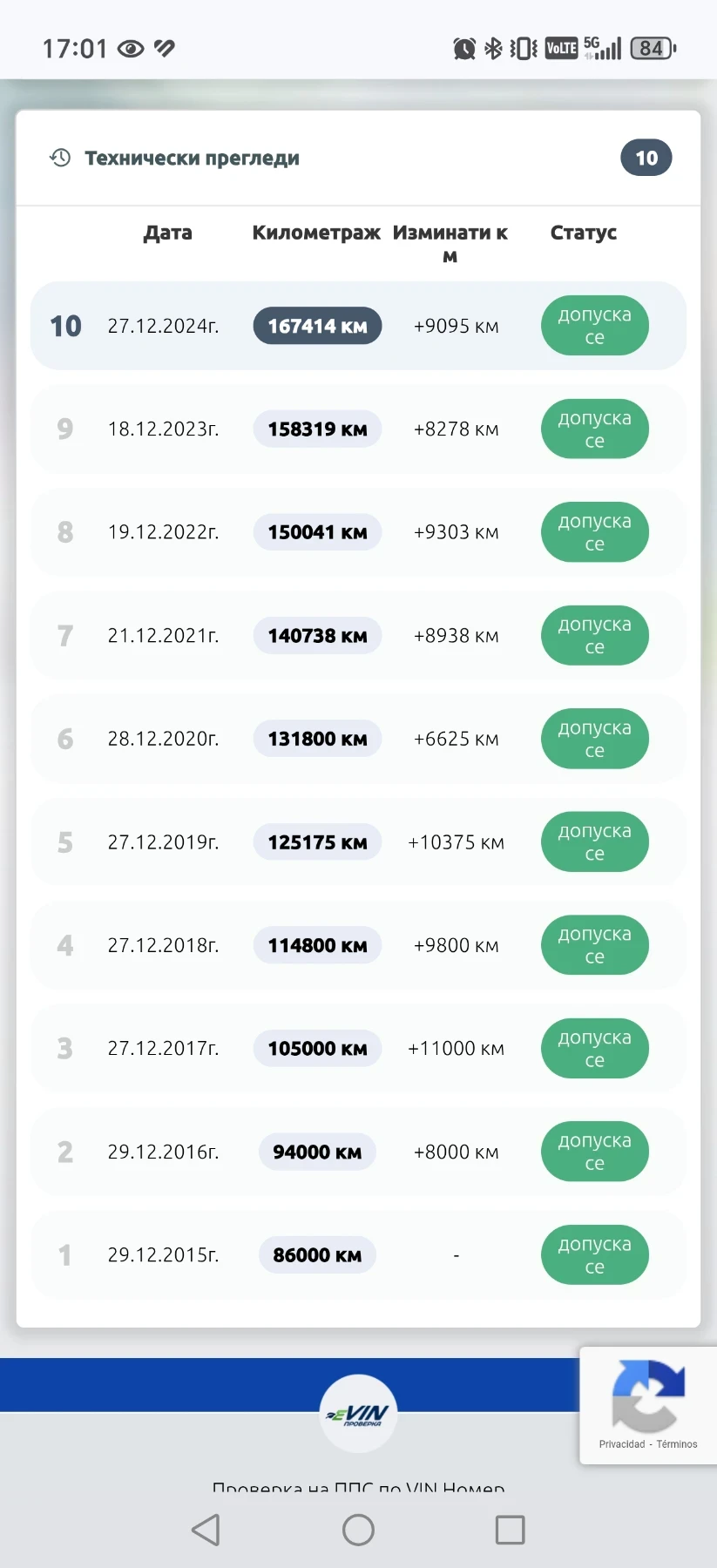Tap the Bluetooth status icon
The width and height of the screenshot is (717, 1568).
pyautogui.click(x=493, y=49)
